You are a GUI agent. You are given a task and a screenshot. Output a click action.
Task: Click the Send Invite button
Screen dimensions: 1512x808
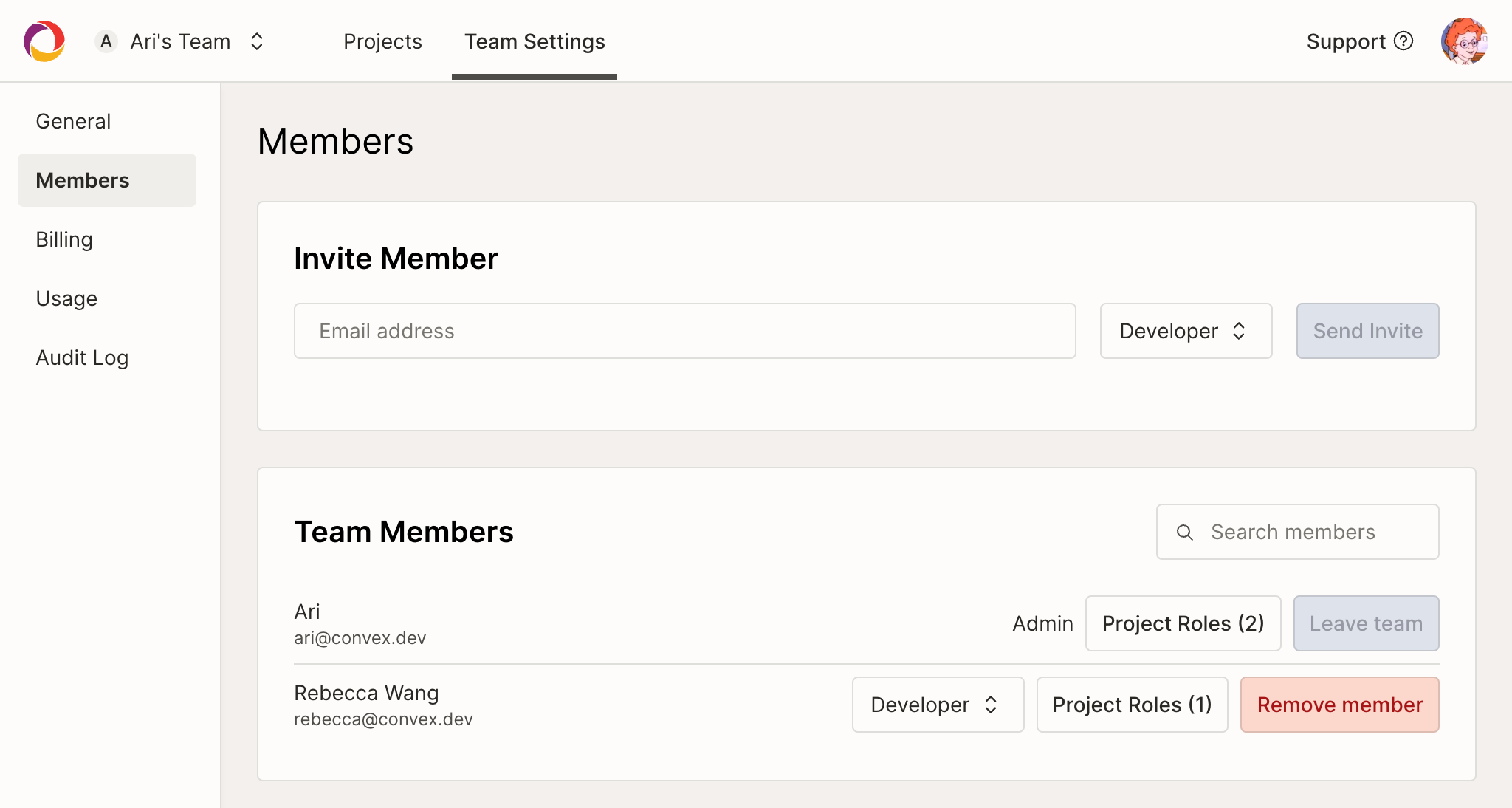(1367, 331)
